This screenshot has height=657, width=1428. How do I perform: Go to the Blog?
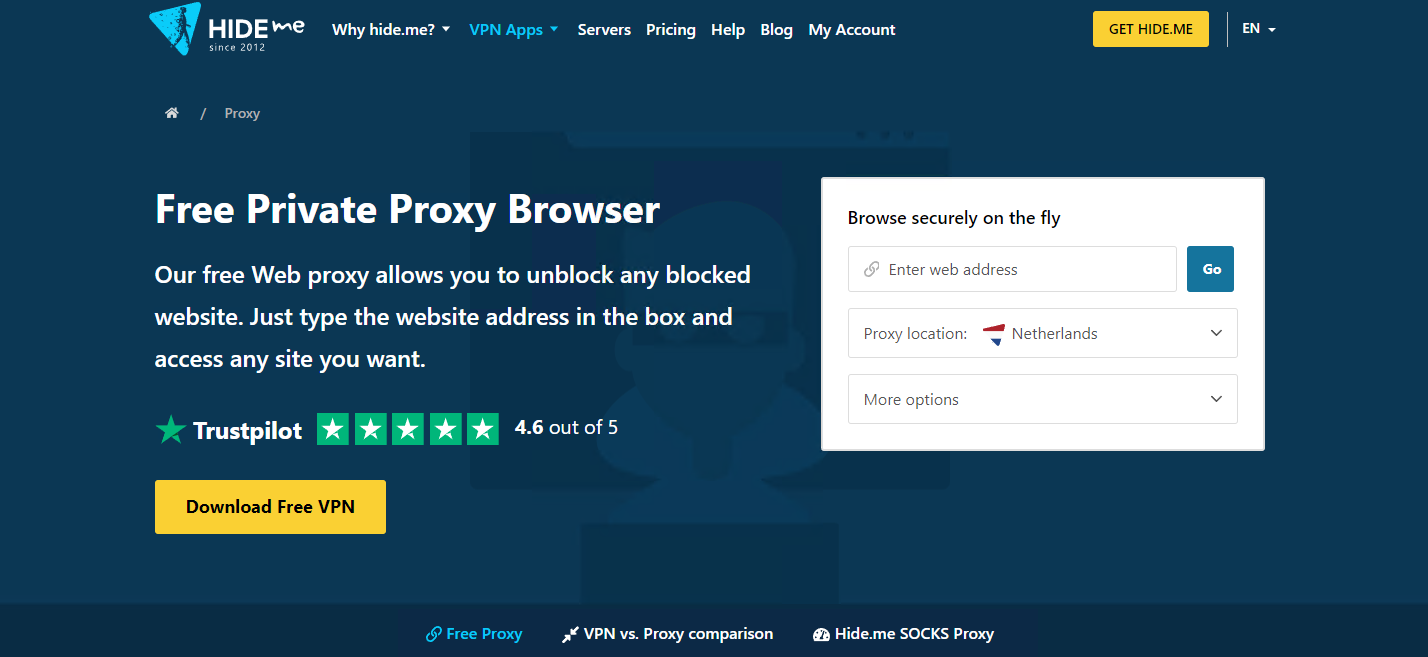[776, 30]
